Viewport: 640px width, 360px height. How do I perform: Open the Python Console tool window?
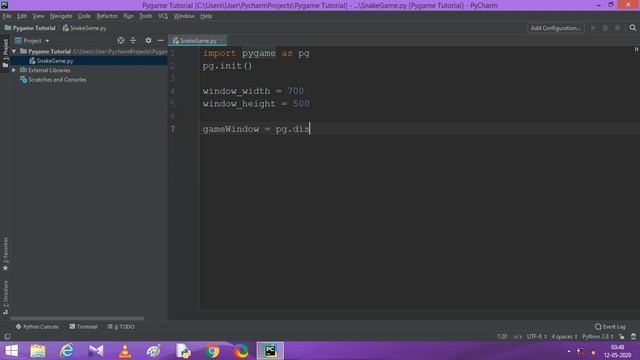(37, 327)
